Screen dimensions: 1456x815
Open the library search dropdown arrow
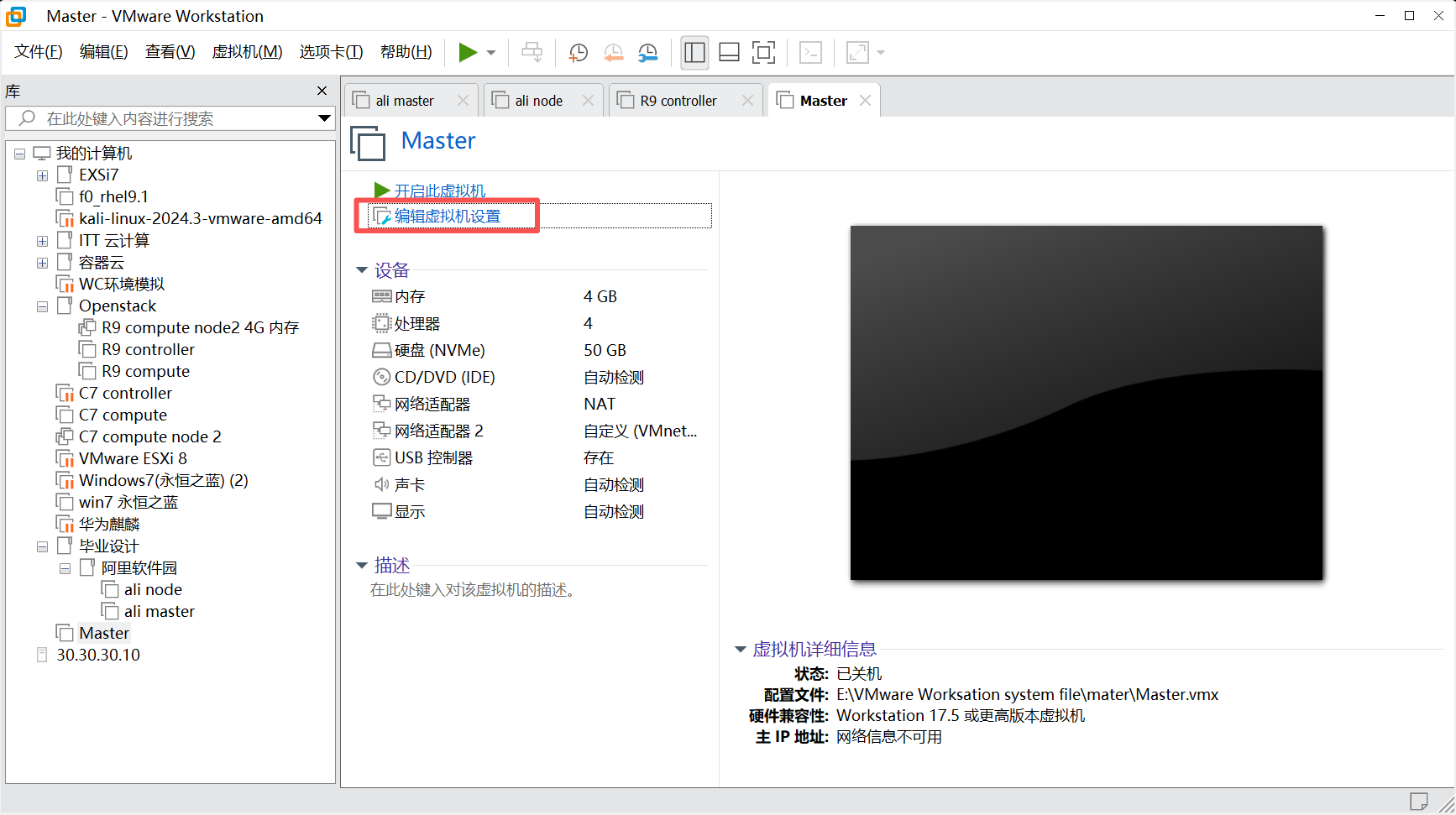[x=324, y=118]
